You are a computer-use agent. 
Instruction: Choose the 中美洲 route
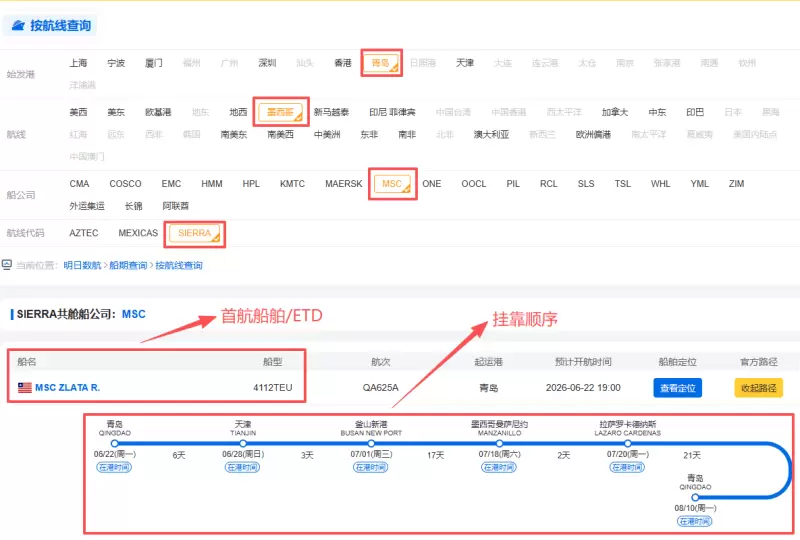328,134
